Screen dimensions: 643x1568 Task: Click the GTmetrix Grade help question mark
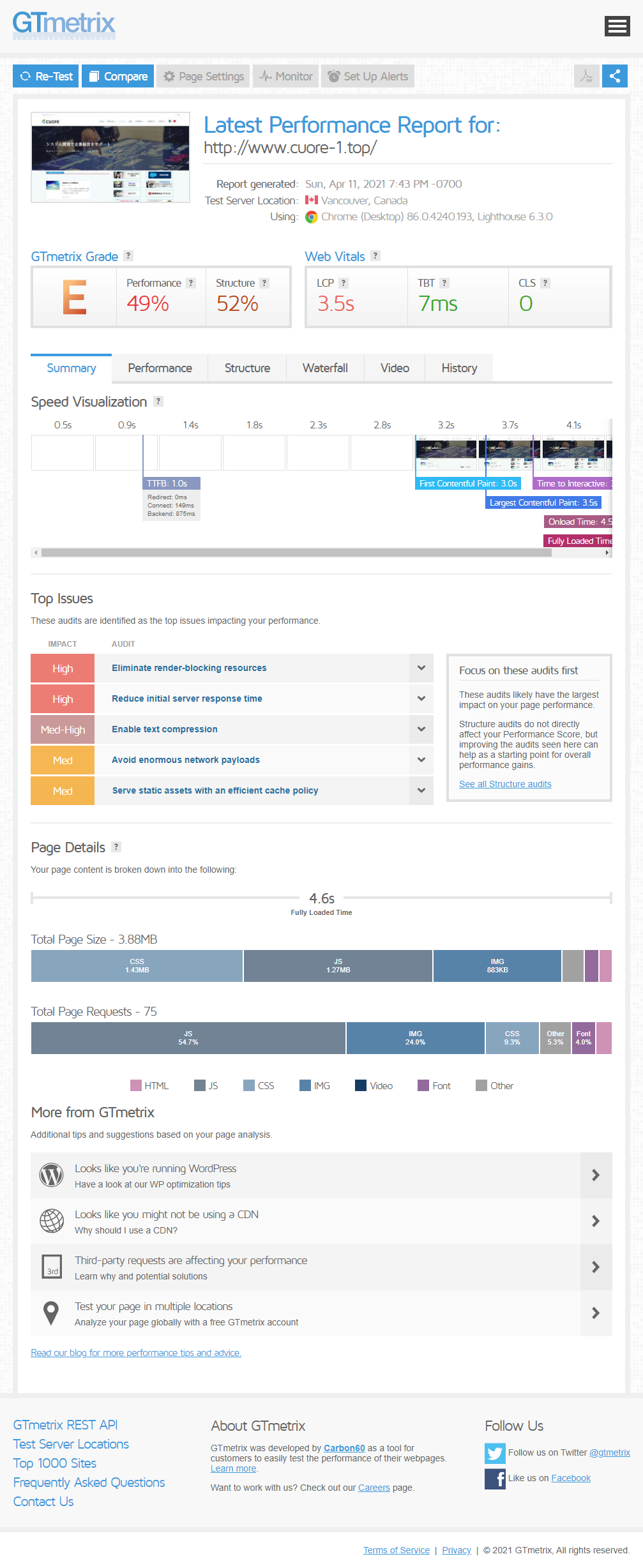[128, 256]
